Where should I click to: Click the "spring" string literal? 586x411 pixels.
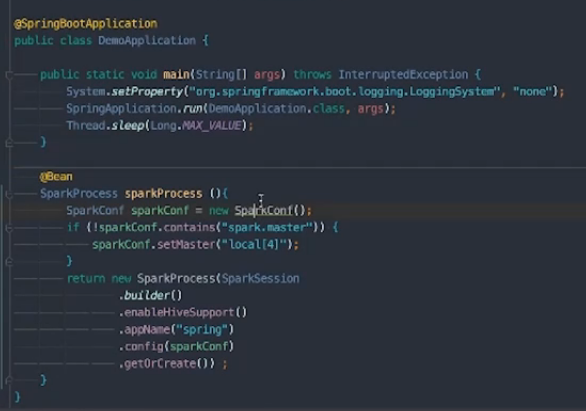202,330
